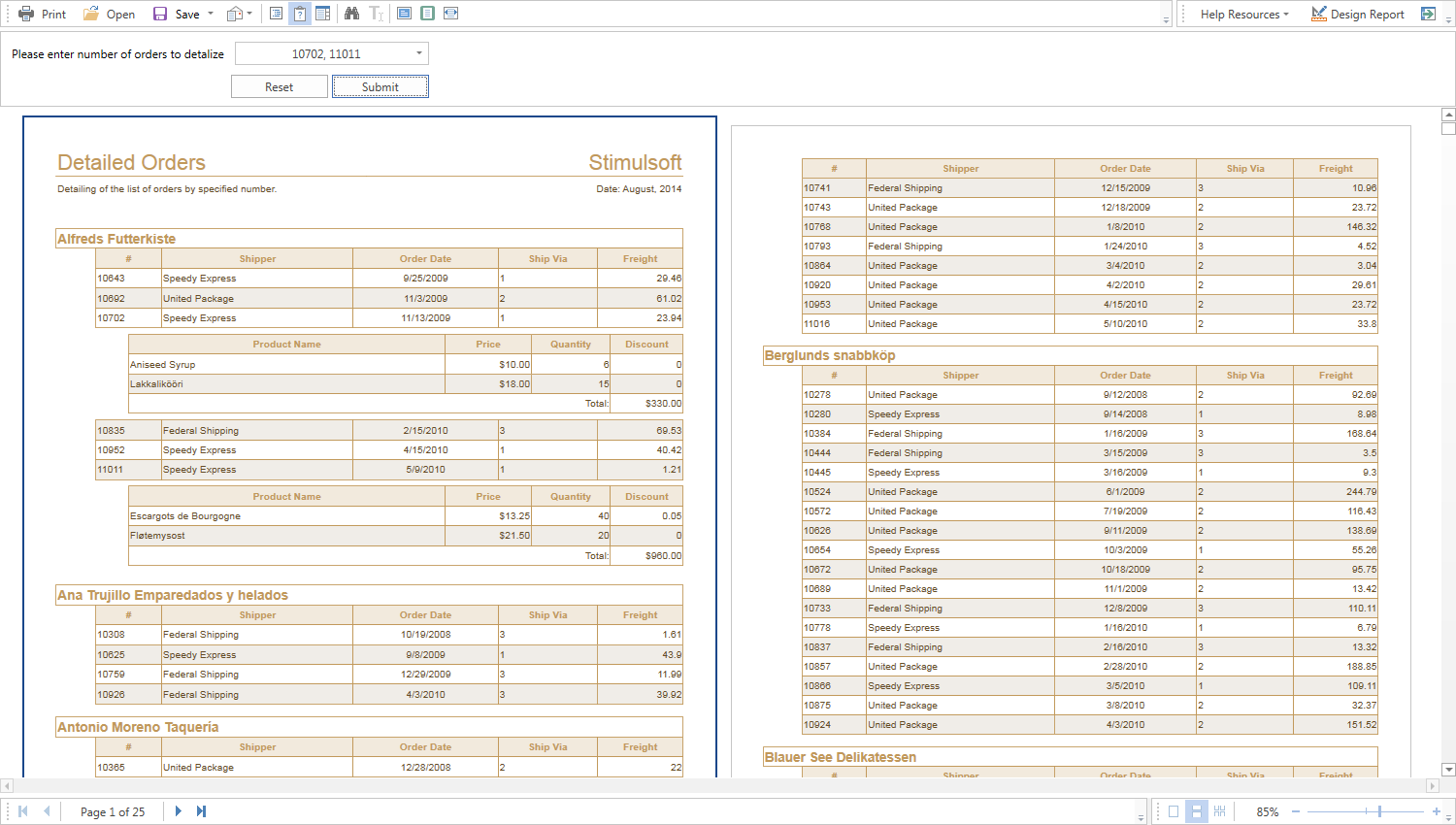The height and width of the screenshot is (825, 1456).
Task: Click the zoom slider handle
Action: click(1379, 811)
